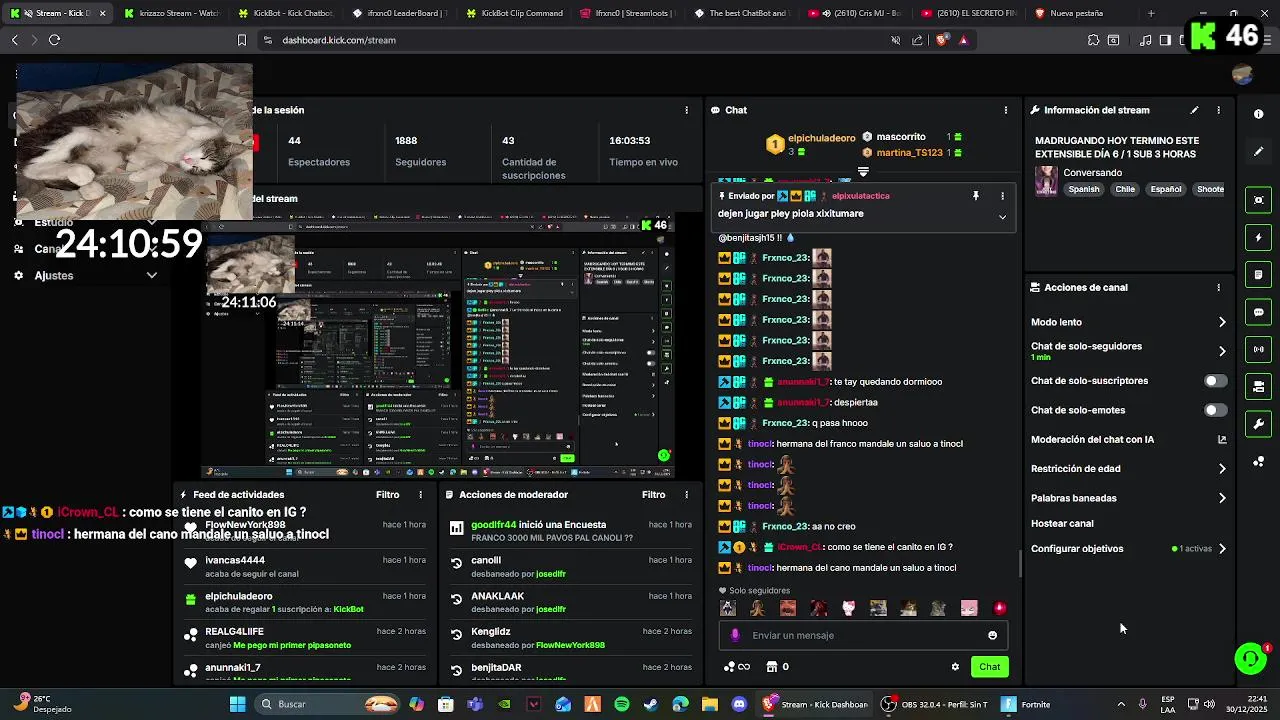Screen dimensions: 1280x720
Task: Toggle Chat de solo-suscriptores switch
Action: pos(1215,381)
